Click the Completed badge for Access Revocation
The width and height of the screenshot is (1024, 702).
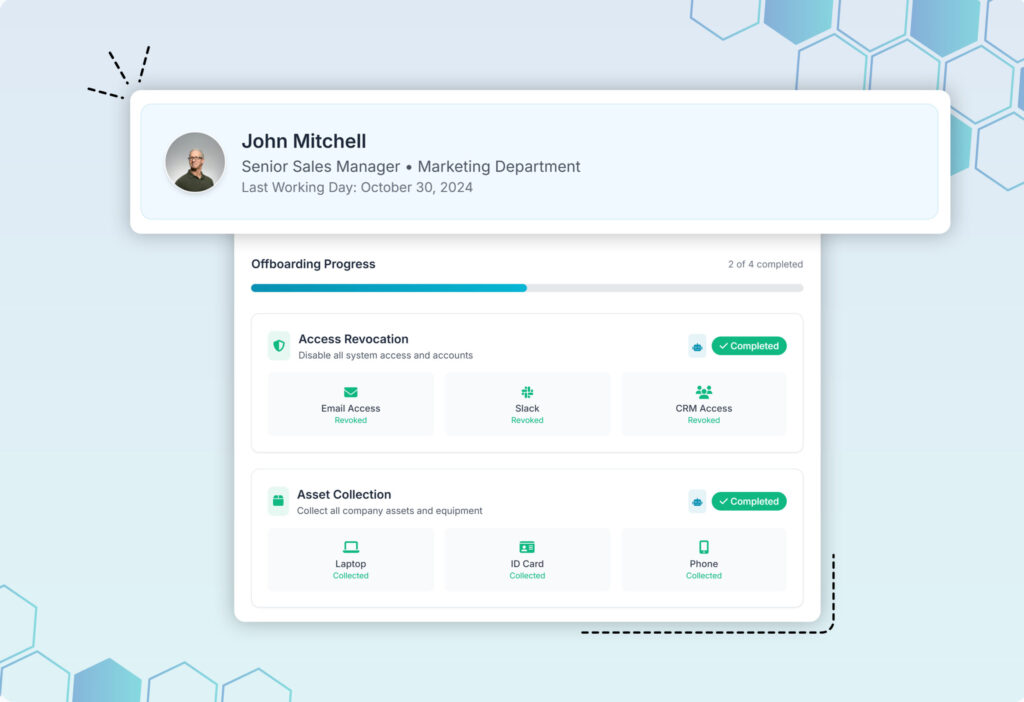point(748,346)
